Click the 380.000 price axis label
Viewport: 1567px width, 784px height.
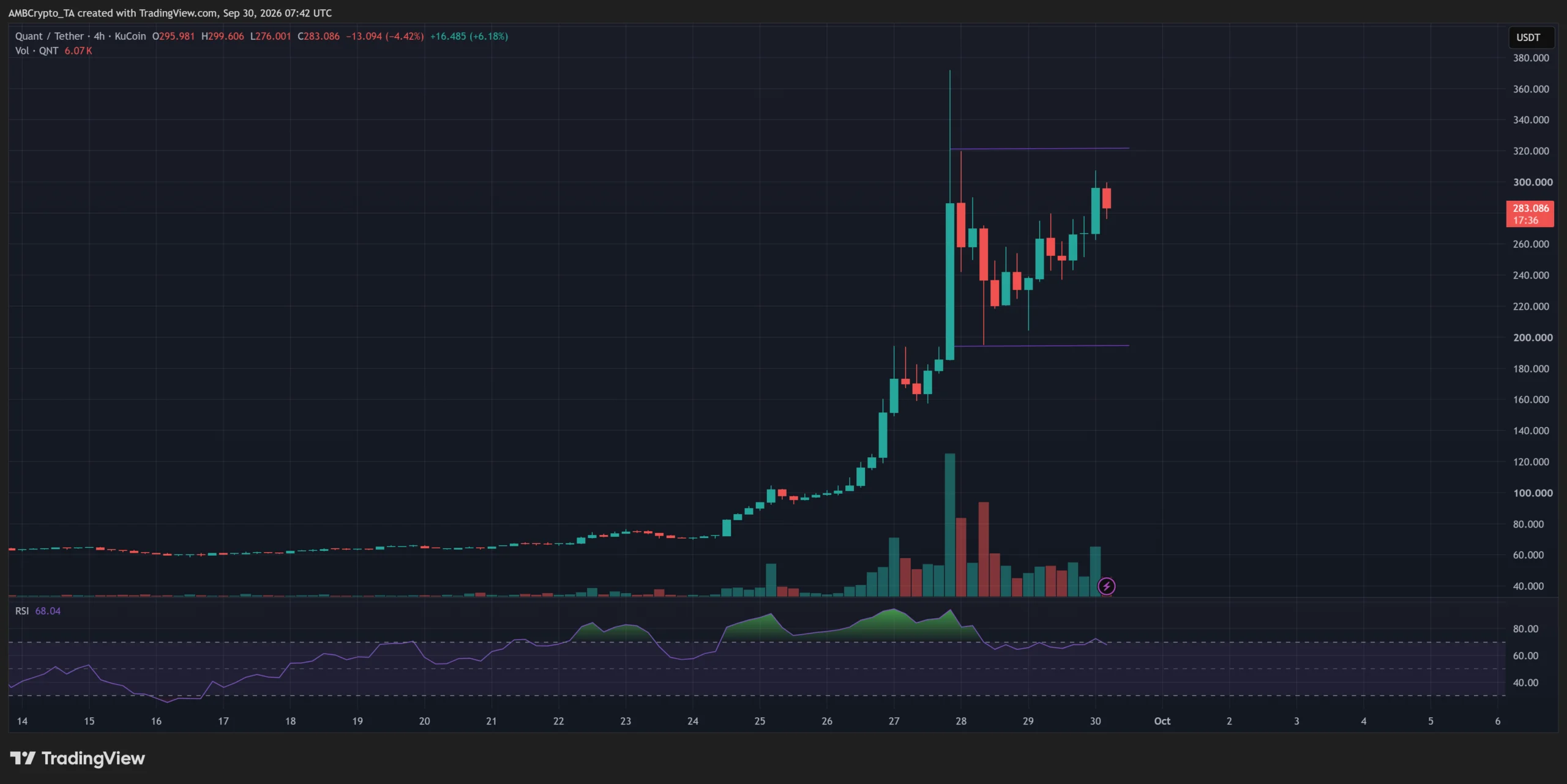[x=1531, y=58]
